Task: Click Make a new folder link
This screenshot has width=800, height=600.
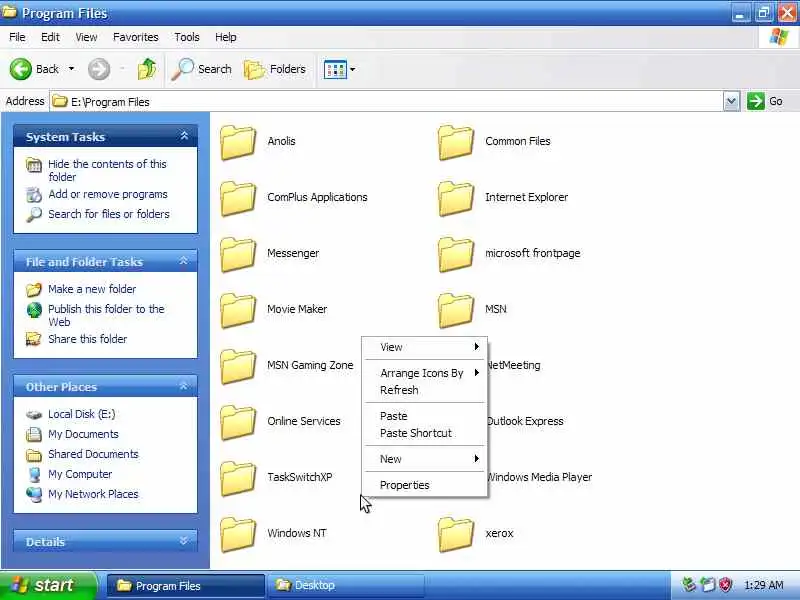Action: (x=92, y=289)
